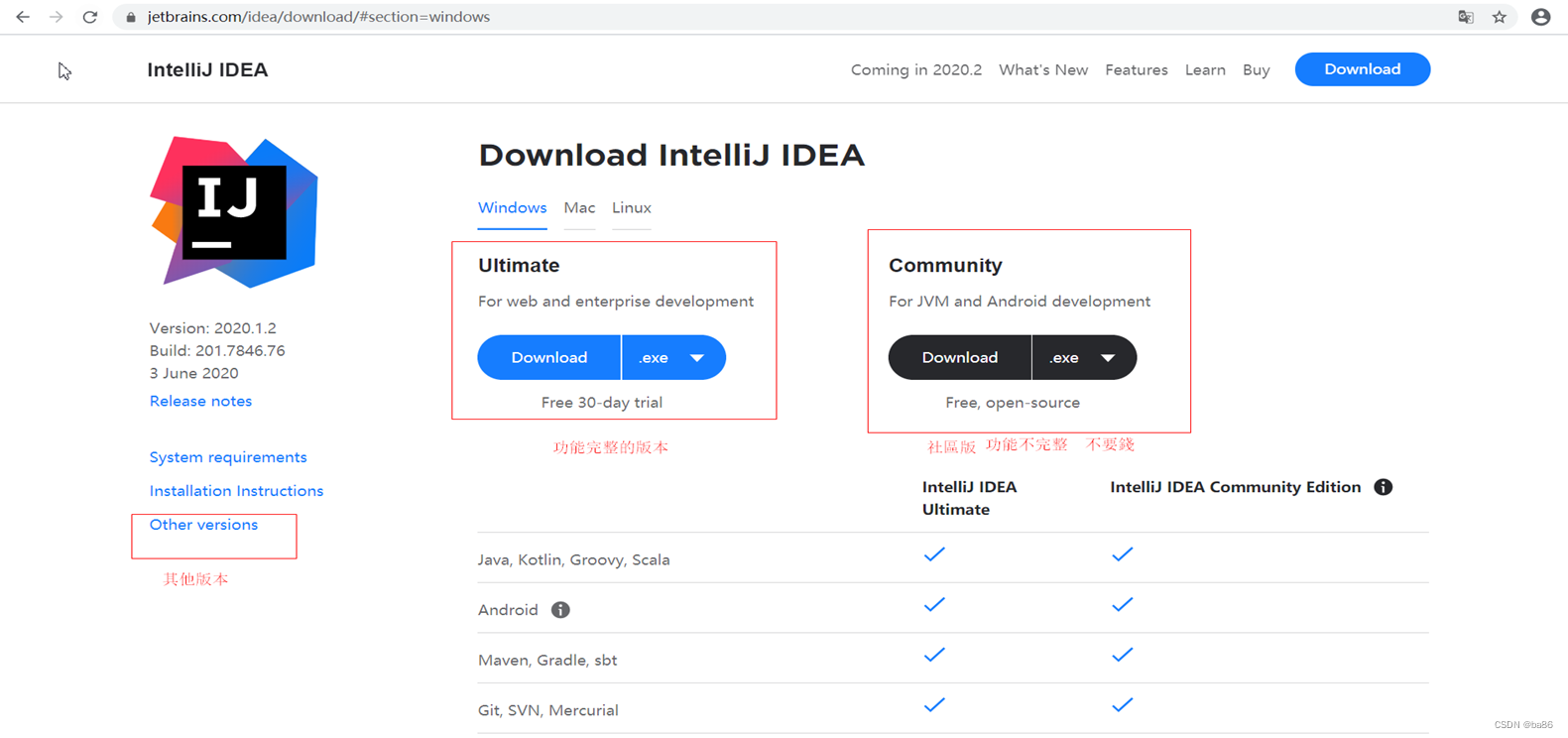This screenshot has height=738, width=1568.
Task: Open the Other versions link
Action: click(x=203, y=525)
